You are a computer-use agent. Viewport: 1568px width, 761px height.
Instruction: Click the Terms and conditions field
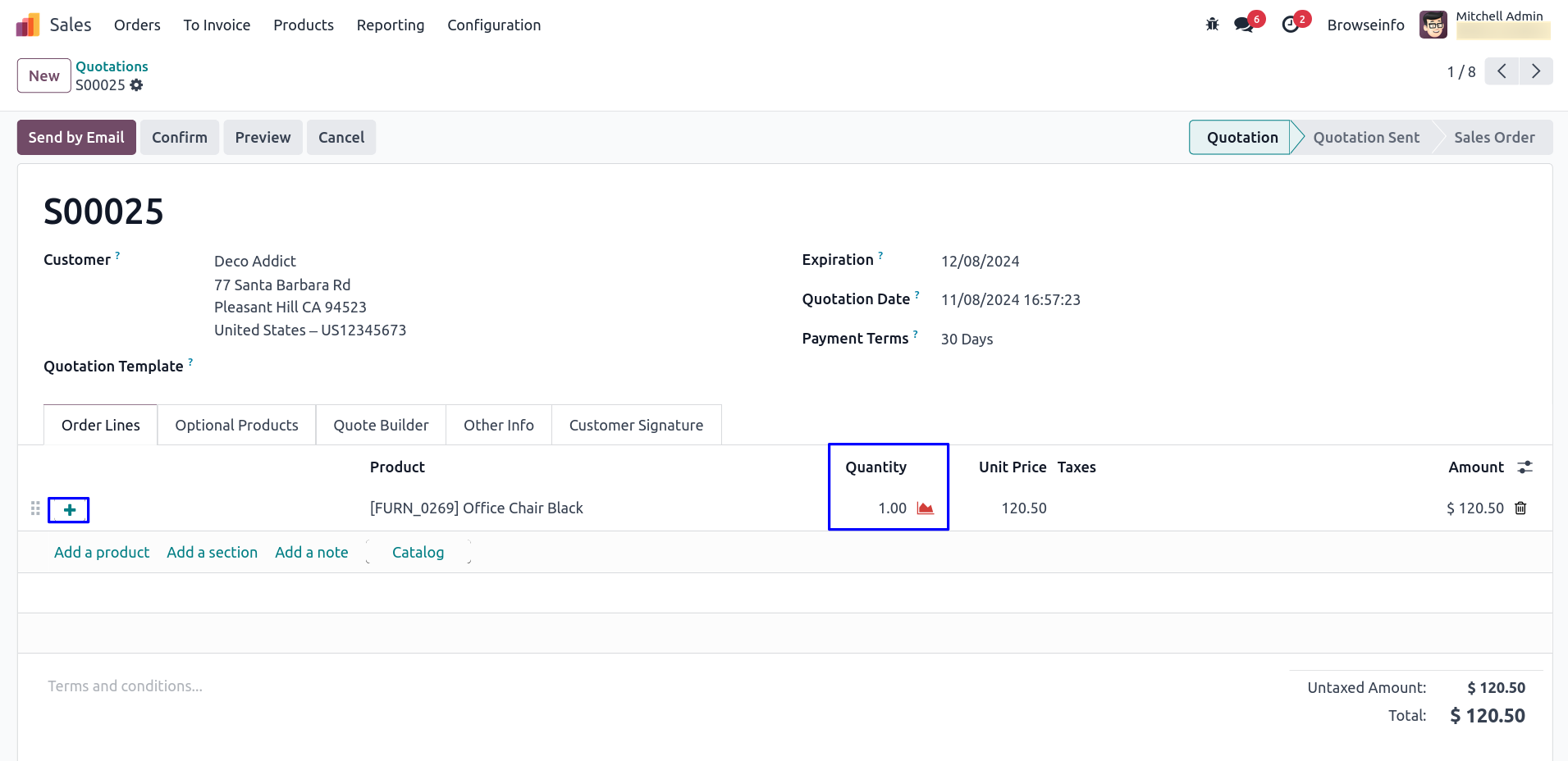[125, 686]
